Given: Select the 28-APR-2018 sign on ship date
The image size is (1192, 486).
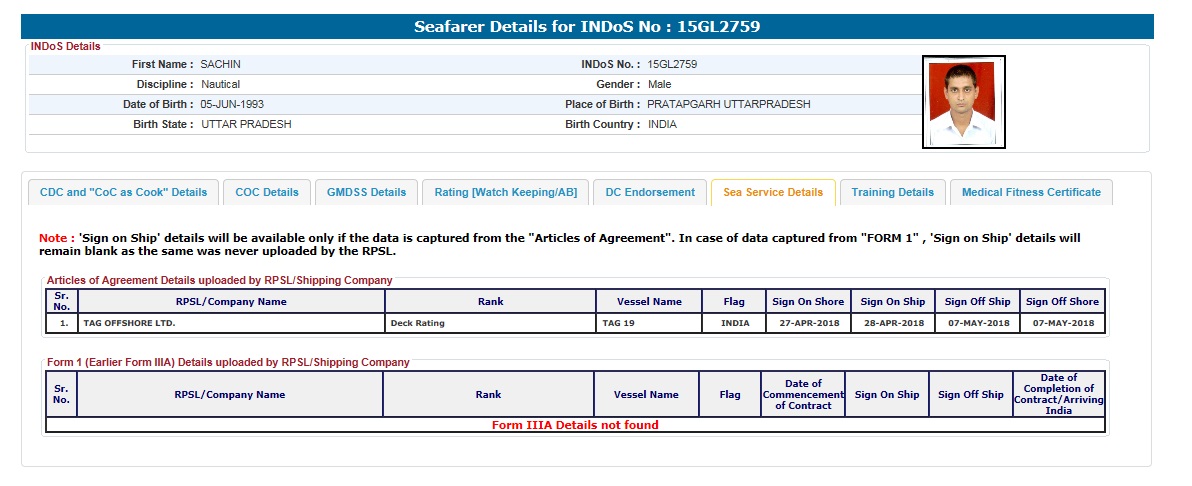Looking at the screenshot, I should coord(893,324).
